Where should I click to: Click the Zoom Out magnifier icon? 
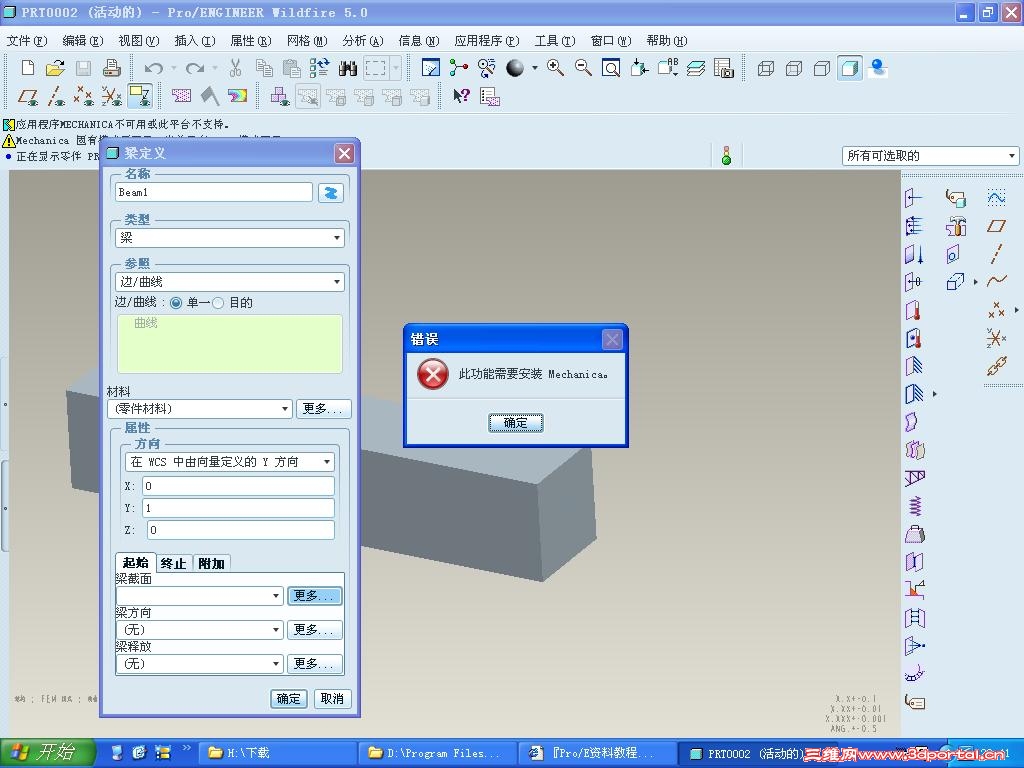tap(583, 68)
